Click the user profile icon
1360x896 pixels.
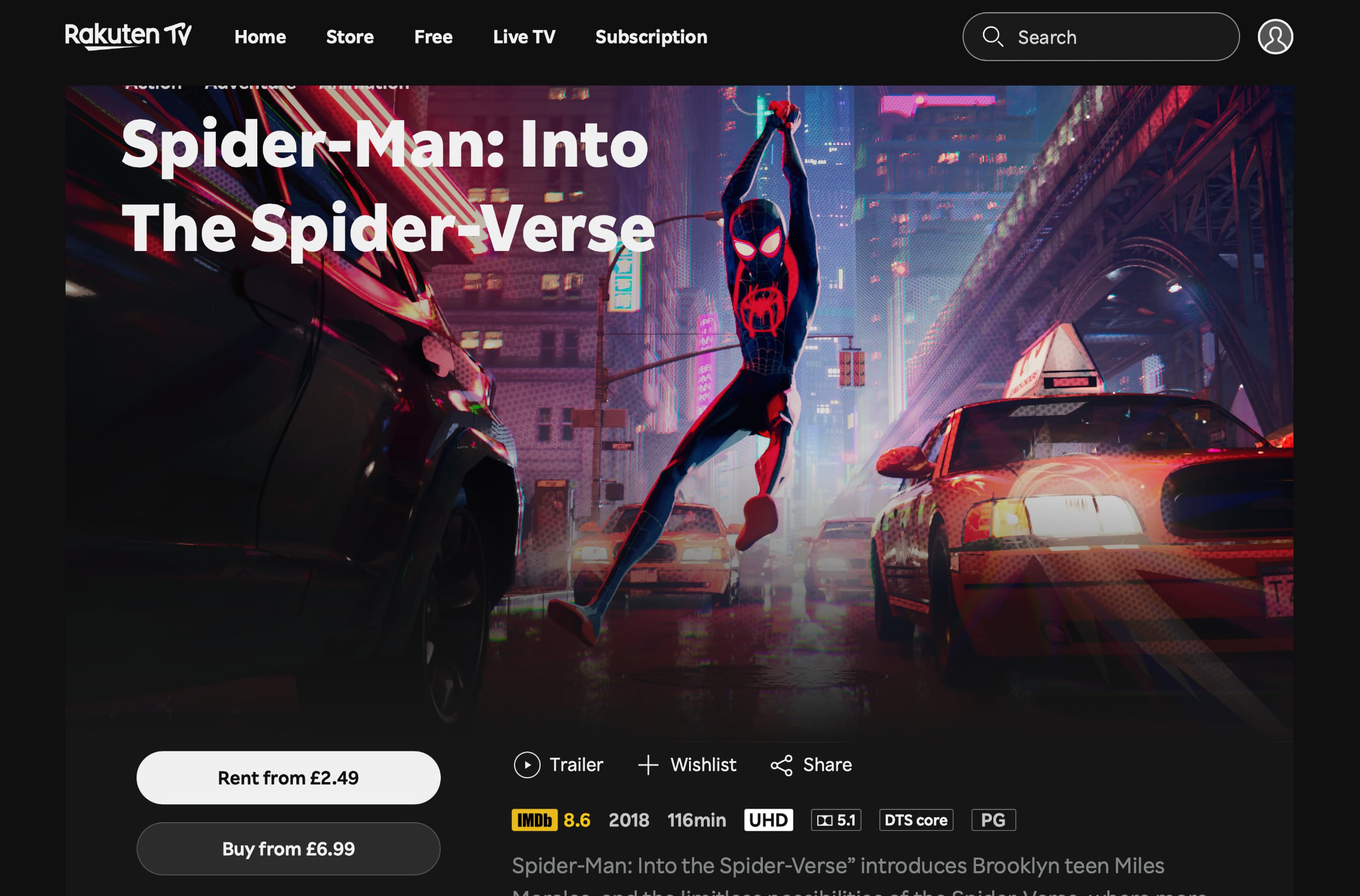click(1275, 37)
